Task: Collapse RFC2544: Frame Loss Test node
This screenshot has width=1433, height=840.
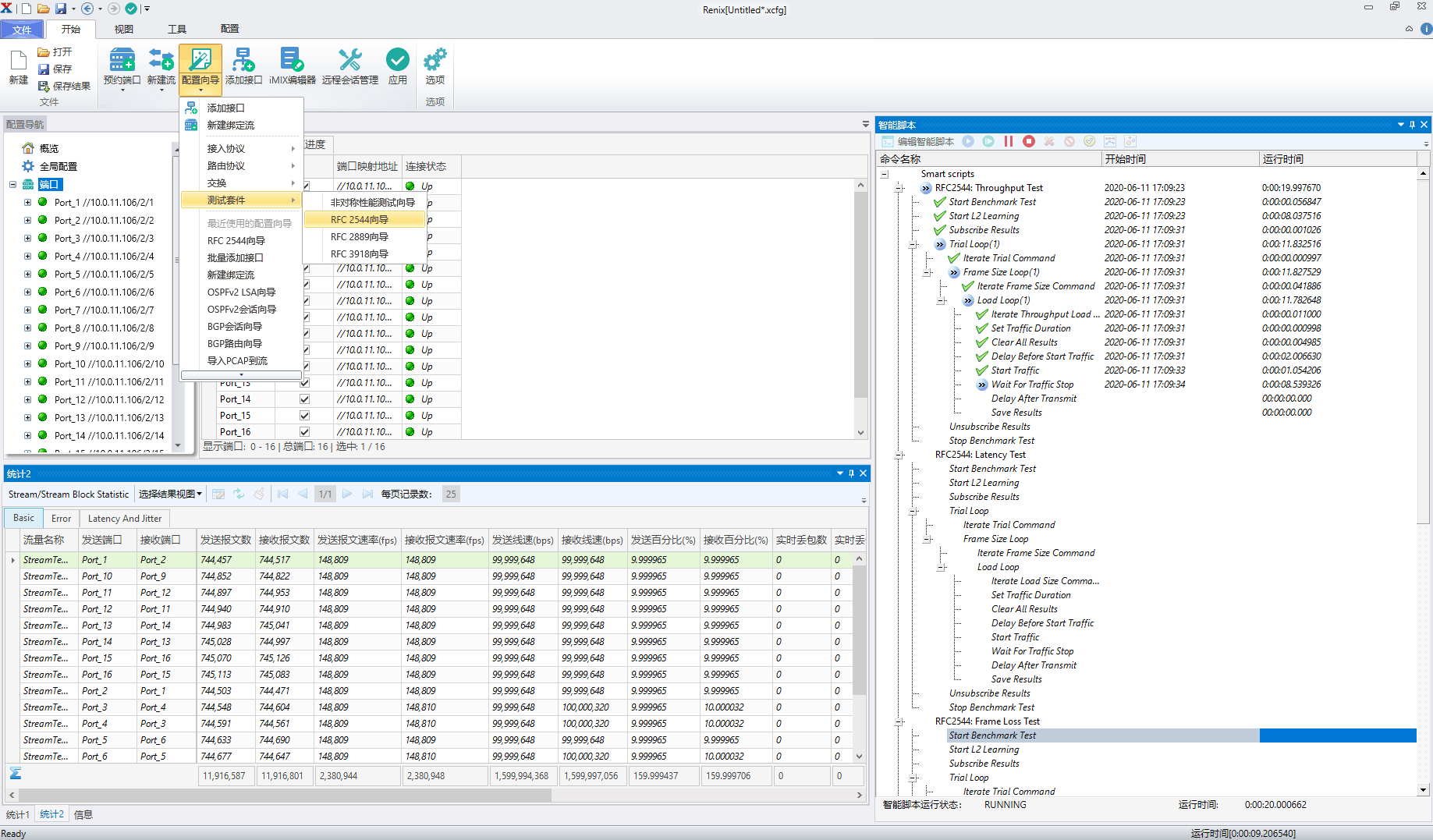Action: pyautogui.click(x=899, y=721)
